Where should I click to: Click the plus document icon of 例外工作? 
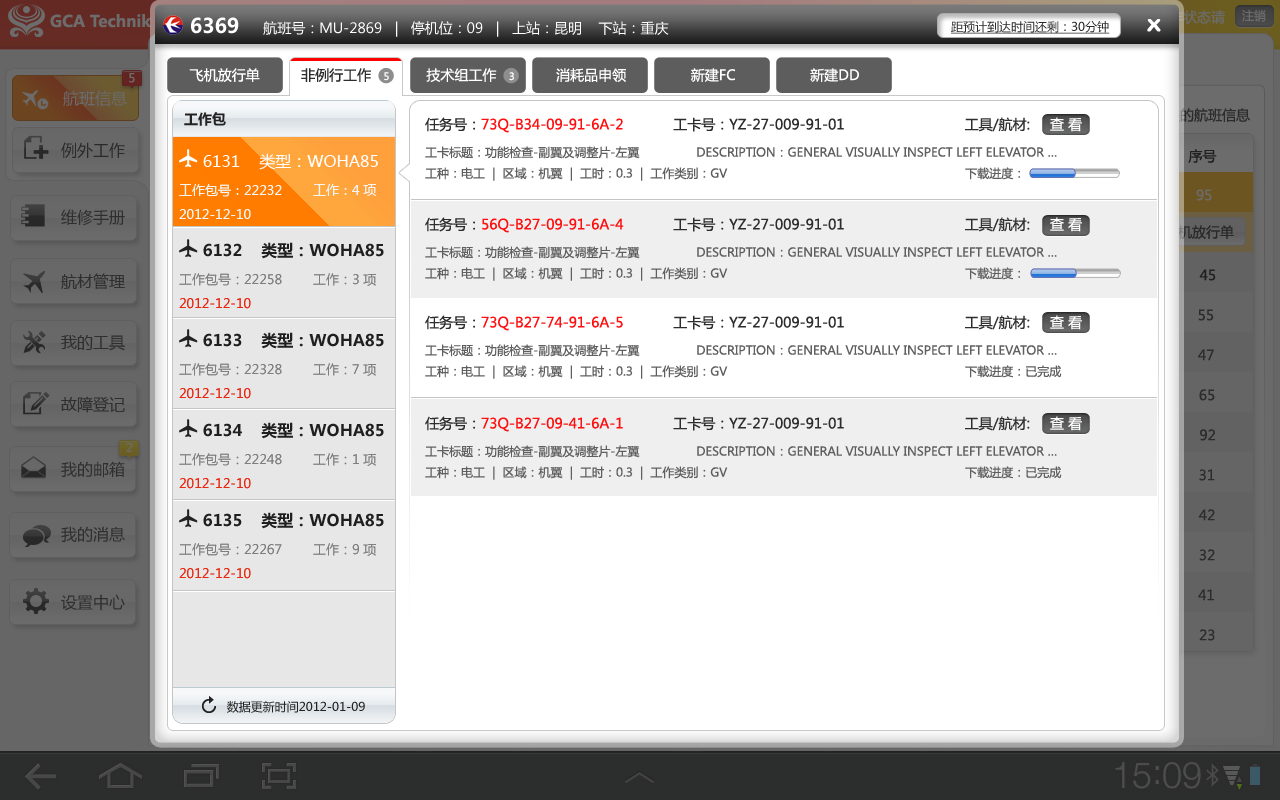[35, 150]
